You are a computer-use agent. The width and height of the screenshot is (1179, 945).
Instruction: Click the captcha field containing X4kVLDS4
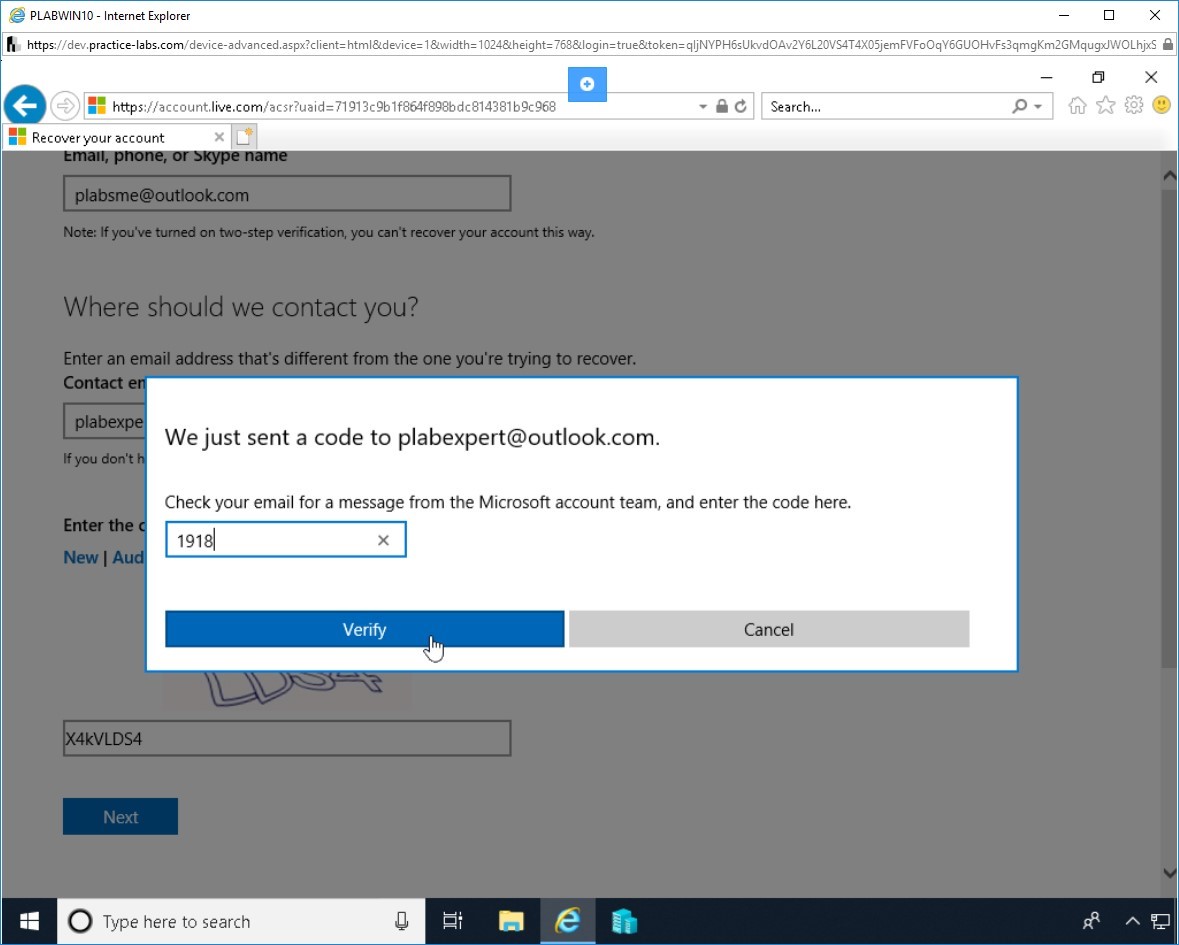[x=287, y=738]
